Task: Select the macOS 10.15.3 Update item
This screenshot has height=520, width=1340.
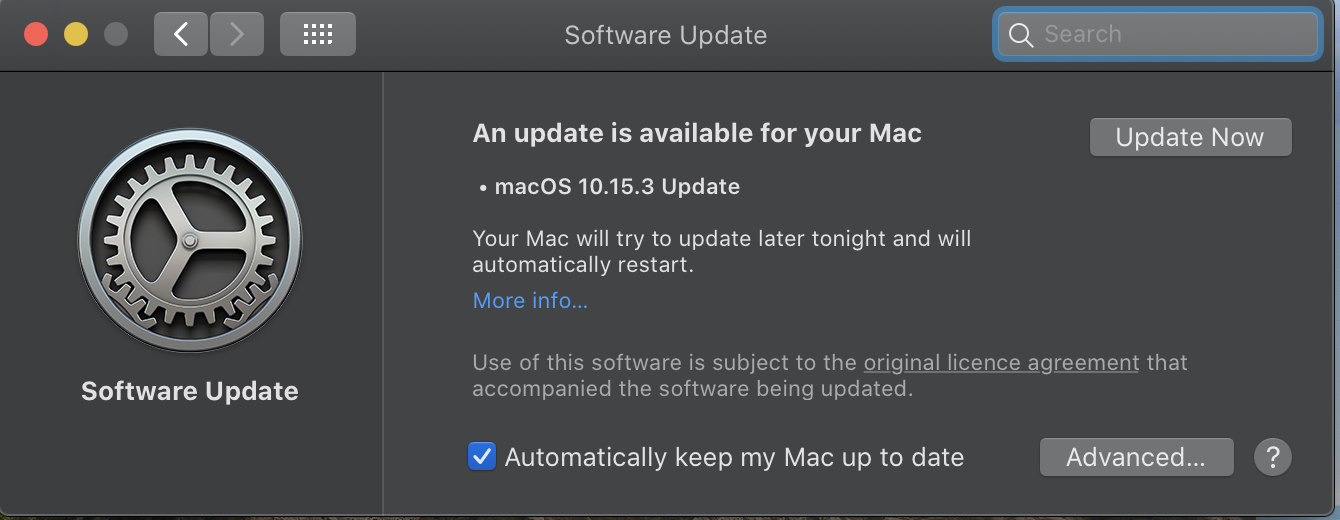Action: click(616, 186)
